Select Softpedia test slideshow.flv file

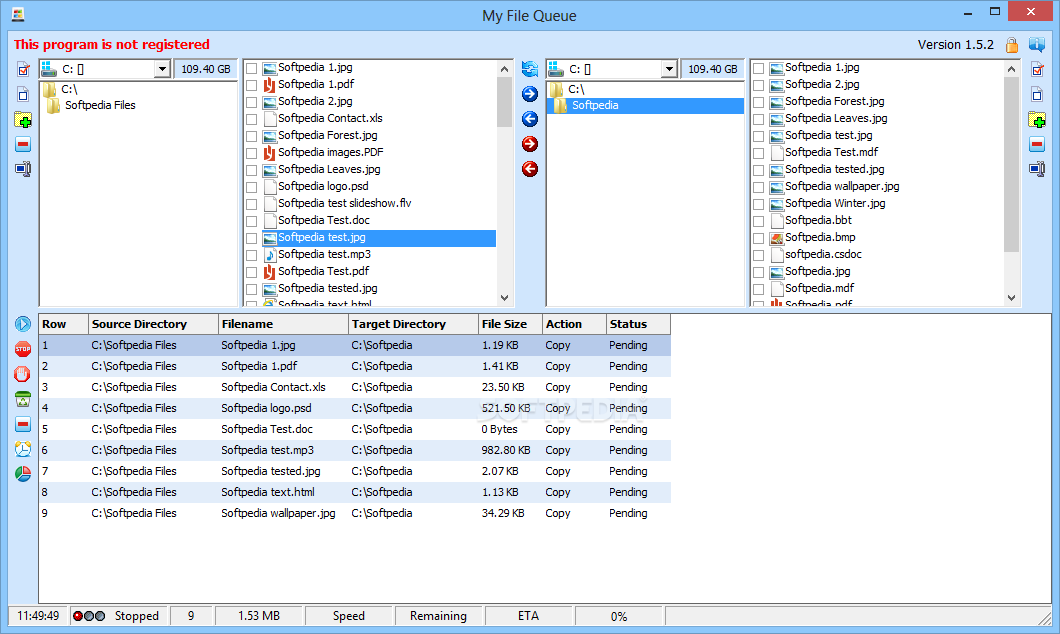click(344, 203)
